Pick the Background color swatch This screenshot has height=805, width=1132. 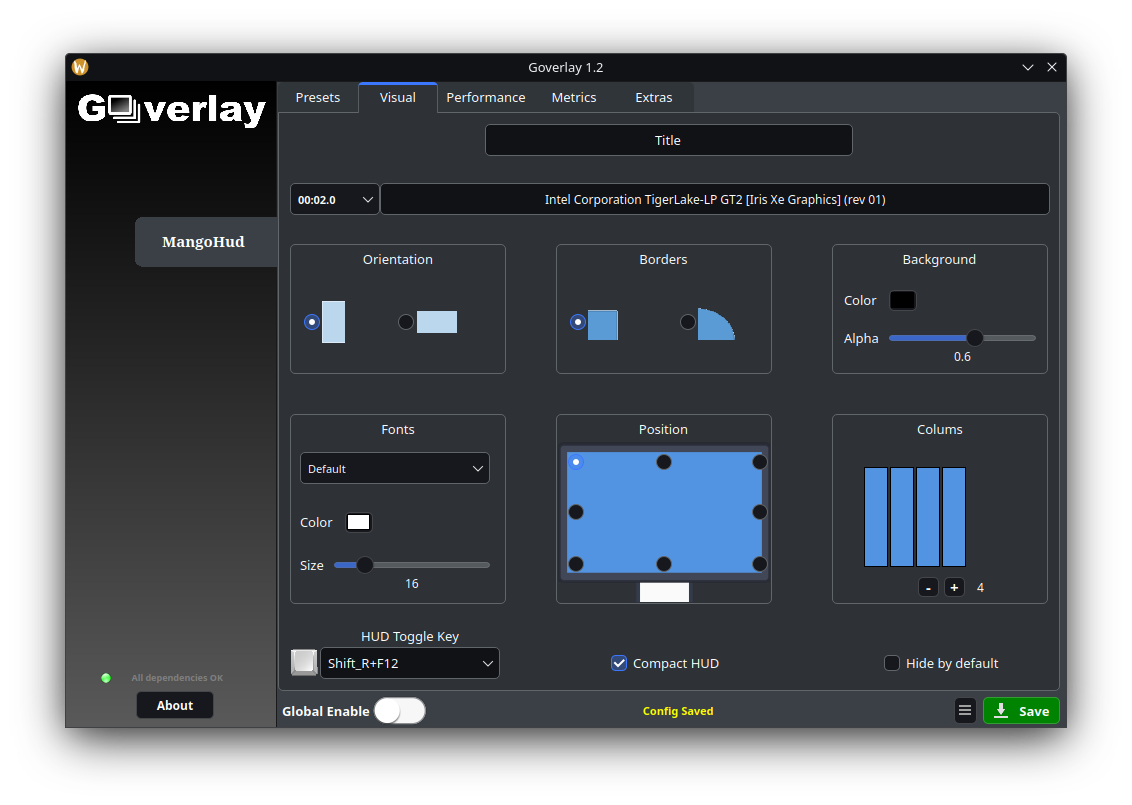pos(902,300)
